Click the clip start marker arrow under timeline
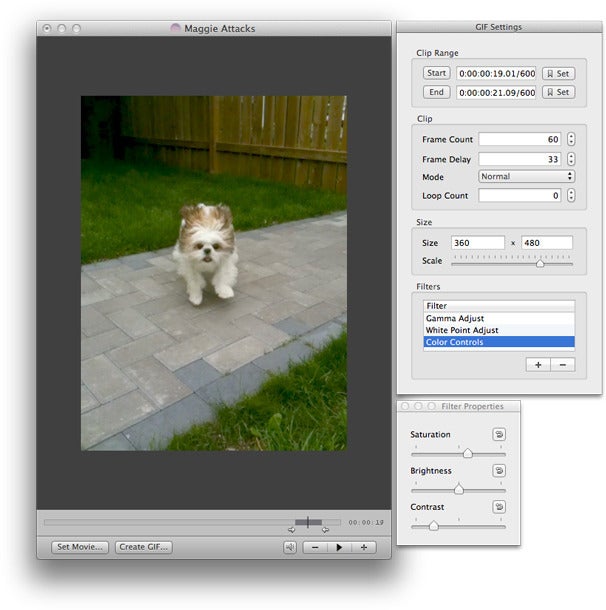Viewport: 606px width, 610px height. [292, 530]
